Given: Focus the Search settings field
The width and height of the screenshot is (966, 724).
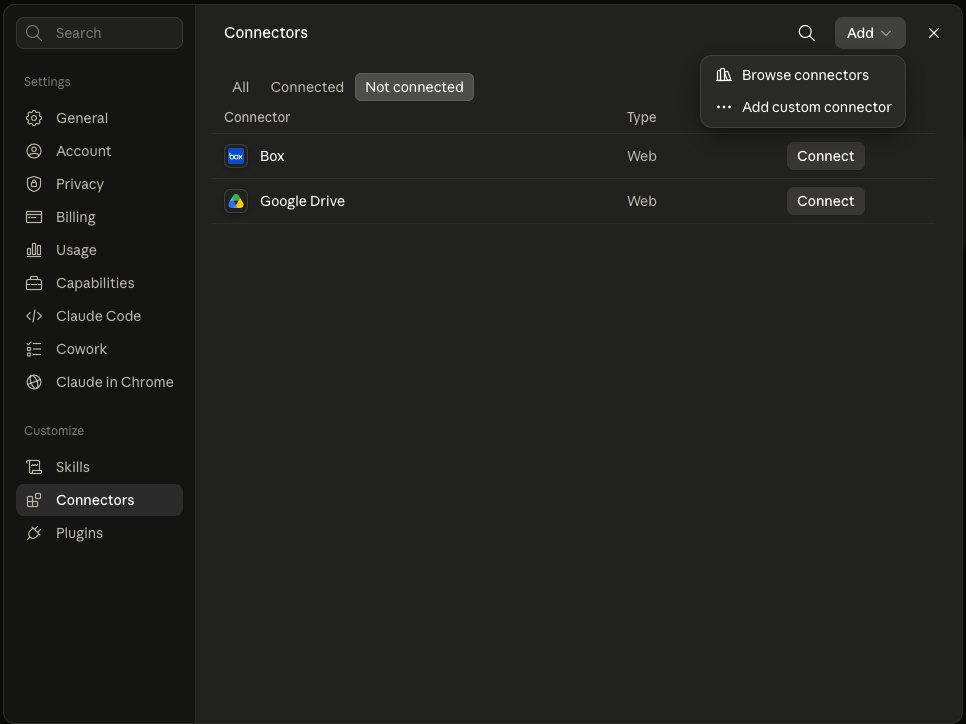Looking at the screenshot, I should tap(99, 33).
